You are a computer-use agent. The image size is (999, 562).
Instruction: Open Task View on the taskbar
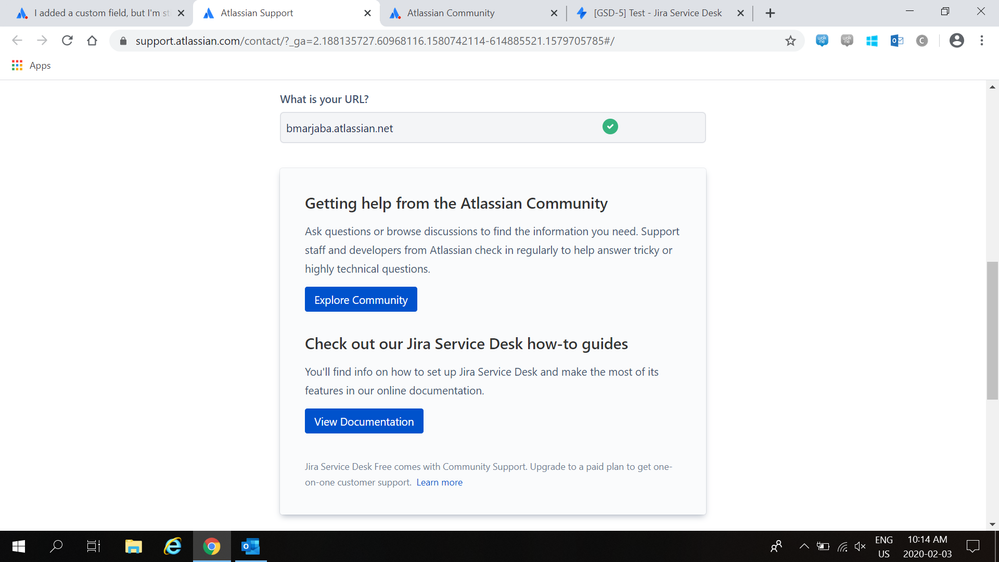tap(94, 546)
